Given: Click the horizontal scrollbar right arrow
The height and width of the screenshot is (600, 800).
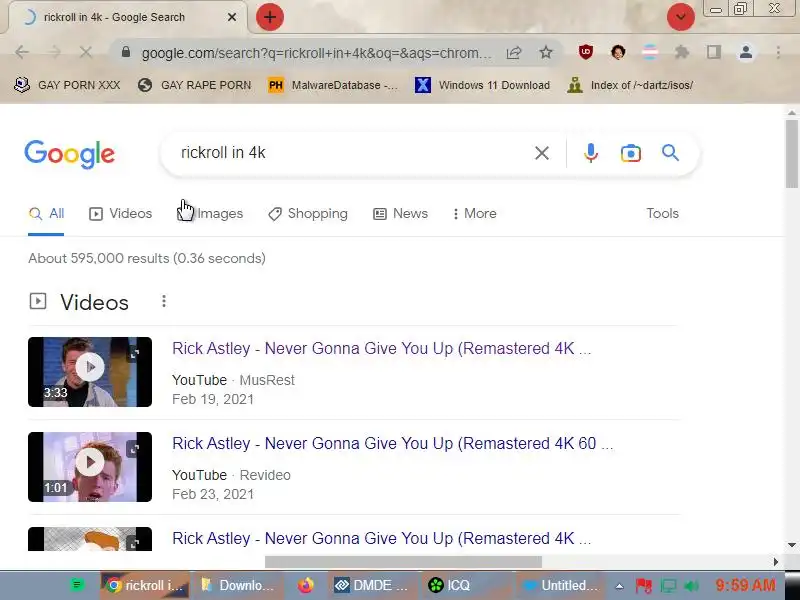Looking at the screenshot, I should pos(776,562).
